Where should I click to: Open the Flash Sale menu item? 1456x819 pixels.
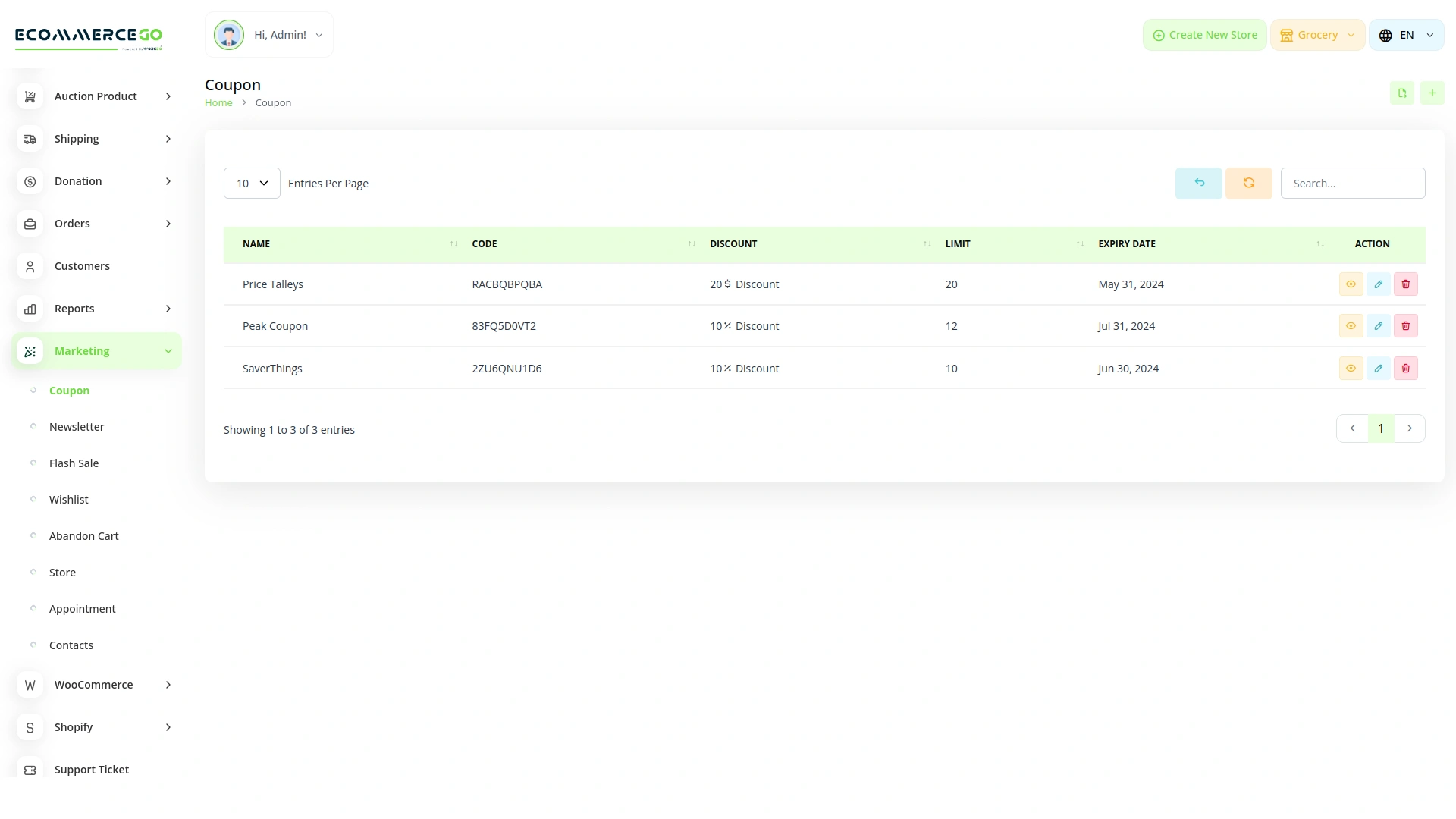pyautogui.click(x=74, y=463)
